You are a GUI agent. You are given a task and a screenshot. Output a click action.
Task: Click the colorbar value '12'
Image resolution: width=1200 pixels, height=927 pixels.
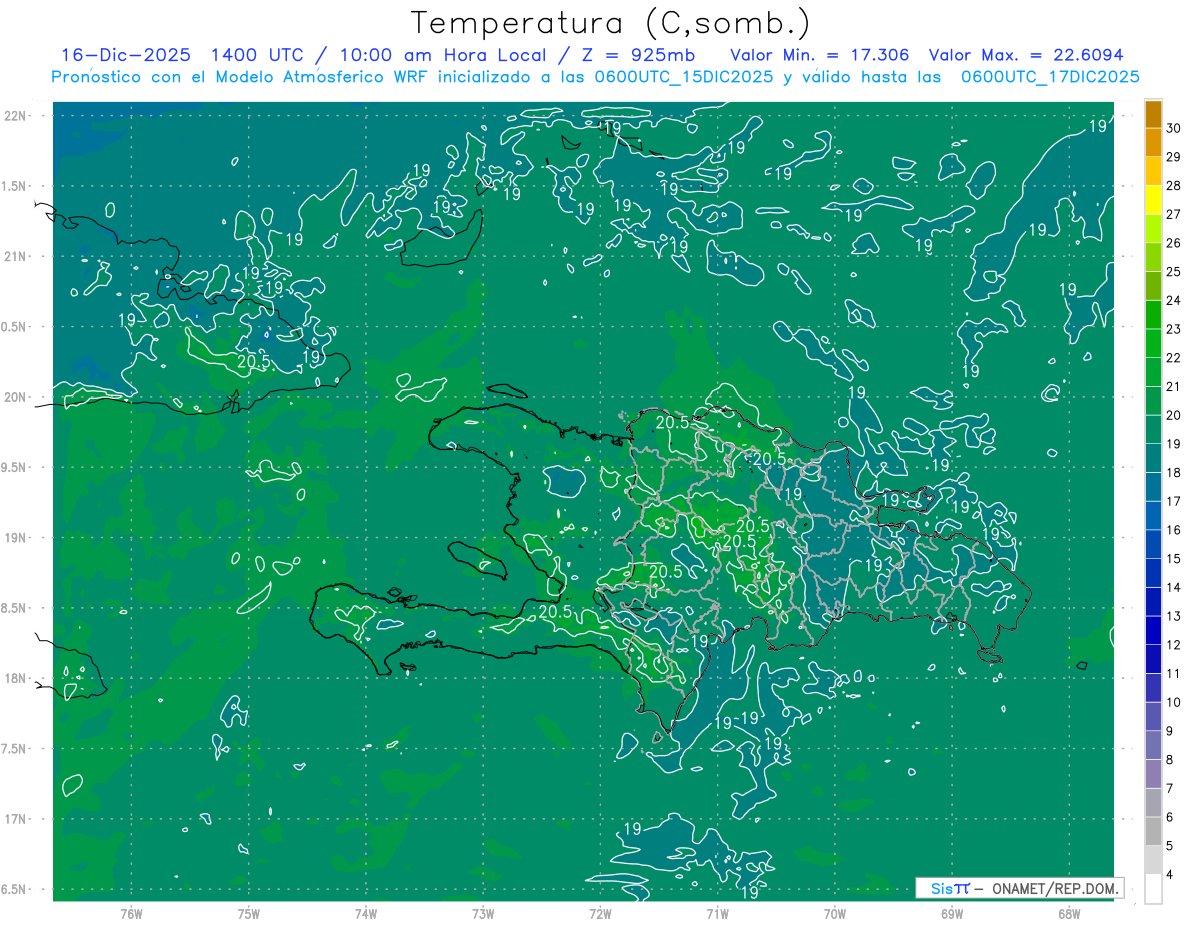coord(1174,645)
